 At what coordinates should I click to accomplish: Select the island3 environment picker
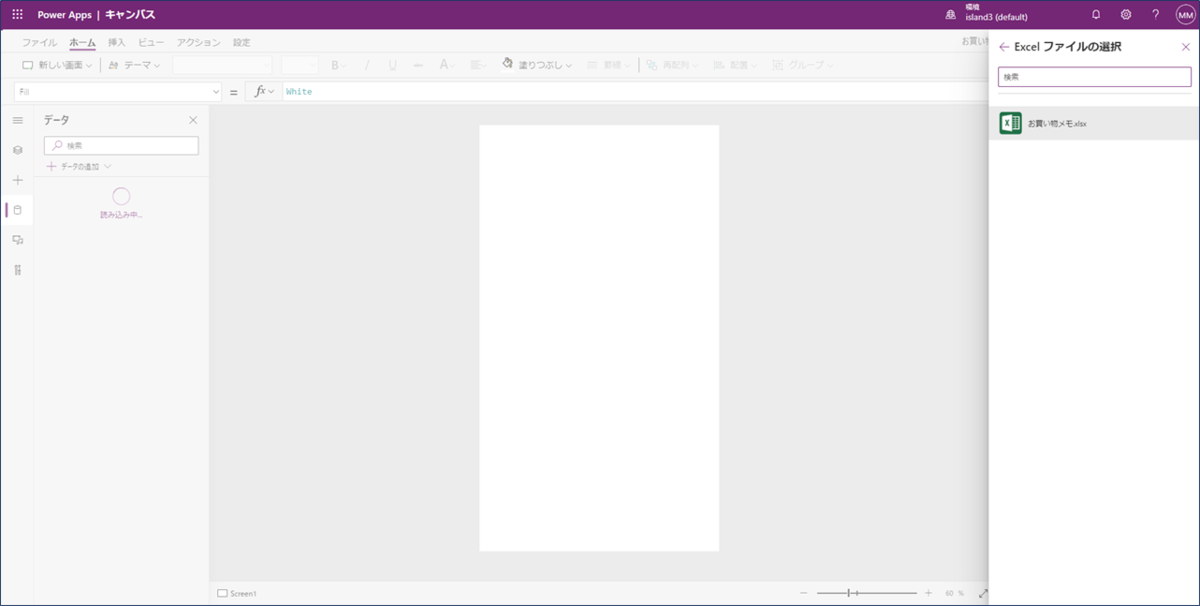coord(986,13)
